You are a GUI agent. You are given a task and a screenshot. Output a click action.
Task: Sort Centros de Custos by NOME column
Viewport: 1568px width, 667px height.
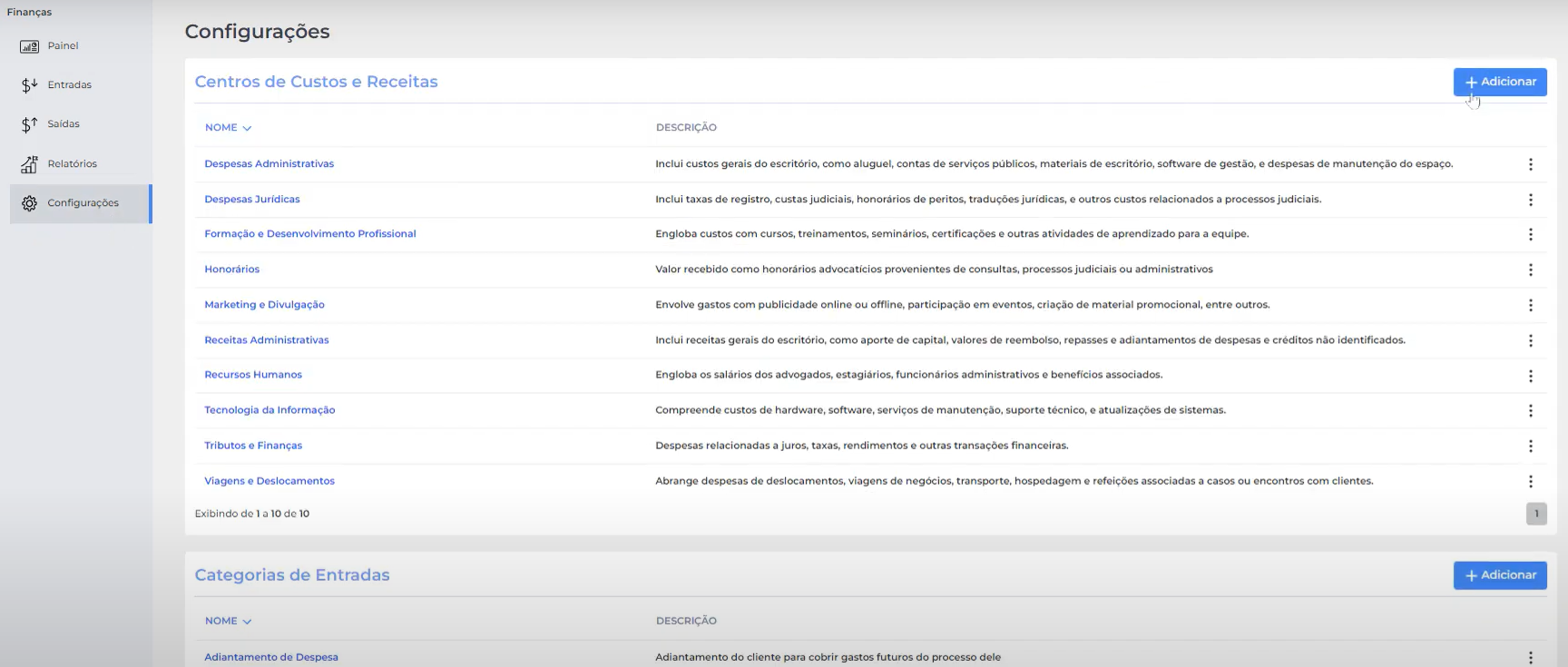[x=228, y=128]
